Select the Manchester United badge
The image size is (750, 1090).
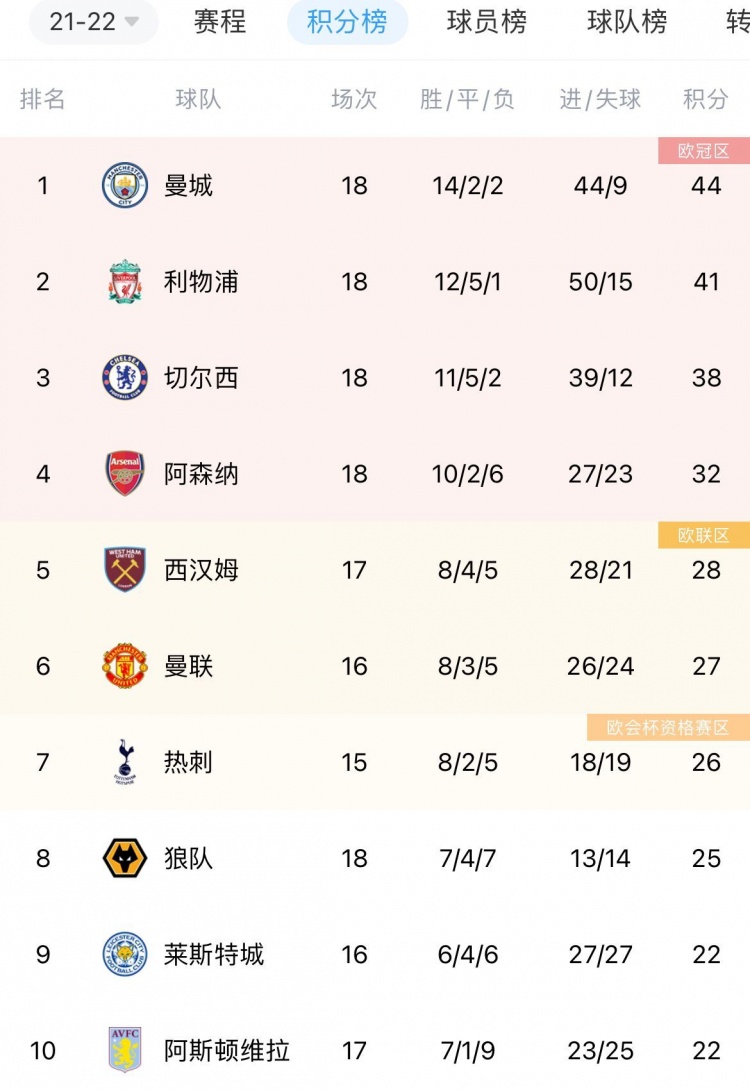[125, 665]
